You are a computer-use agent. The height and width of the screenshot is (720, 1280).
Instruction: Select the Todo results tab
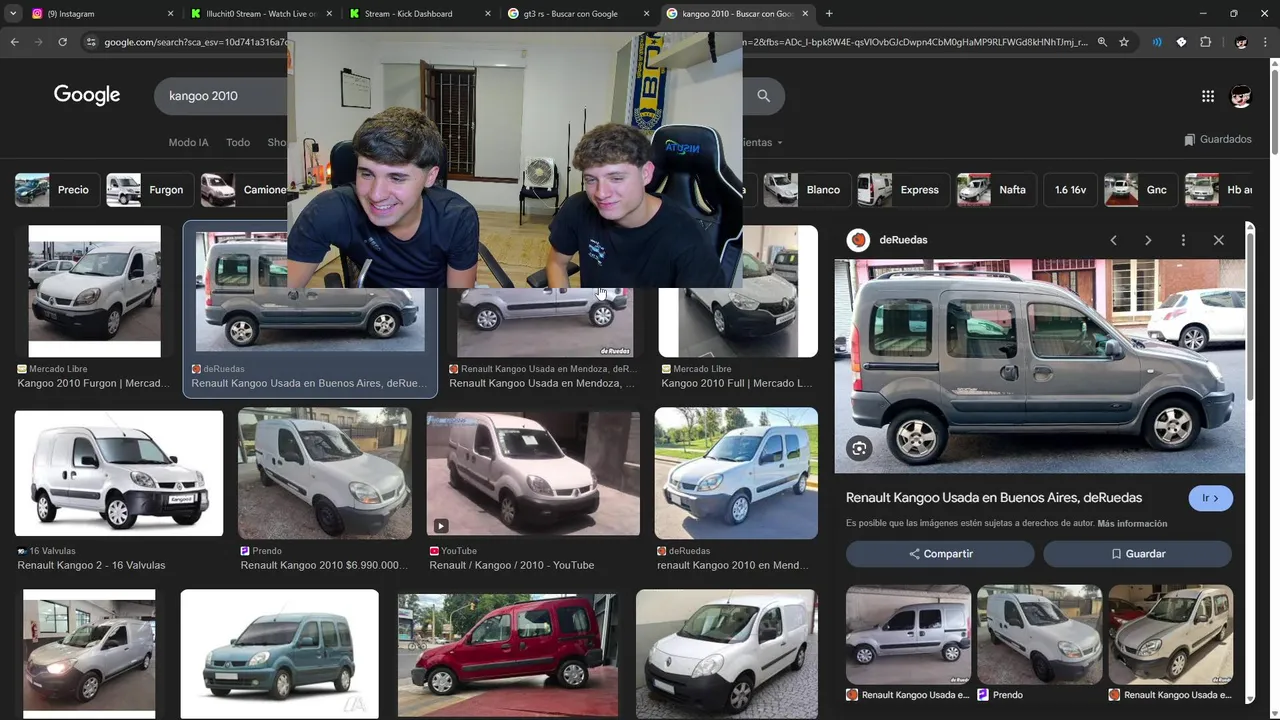238,143
